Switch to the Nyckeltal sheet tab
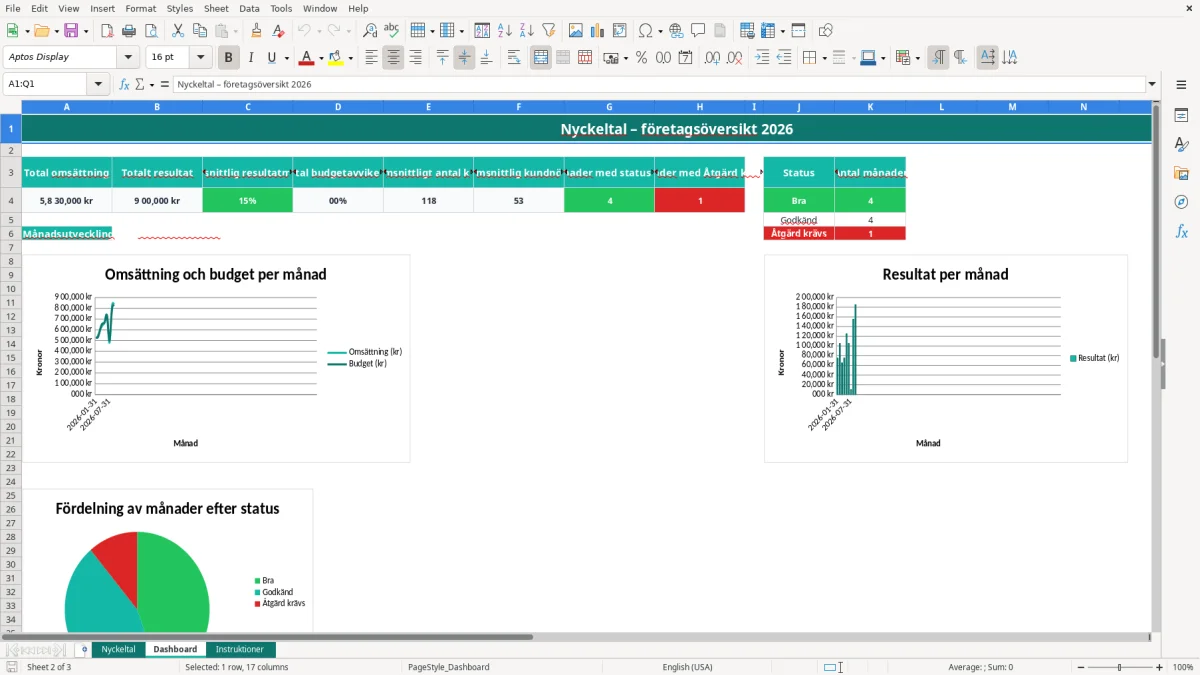The width and height of the screenshot is (1200, 675). pyautogui.click(x=118, y=649)
